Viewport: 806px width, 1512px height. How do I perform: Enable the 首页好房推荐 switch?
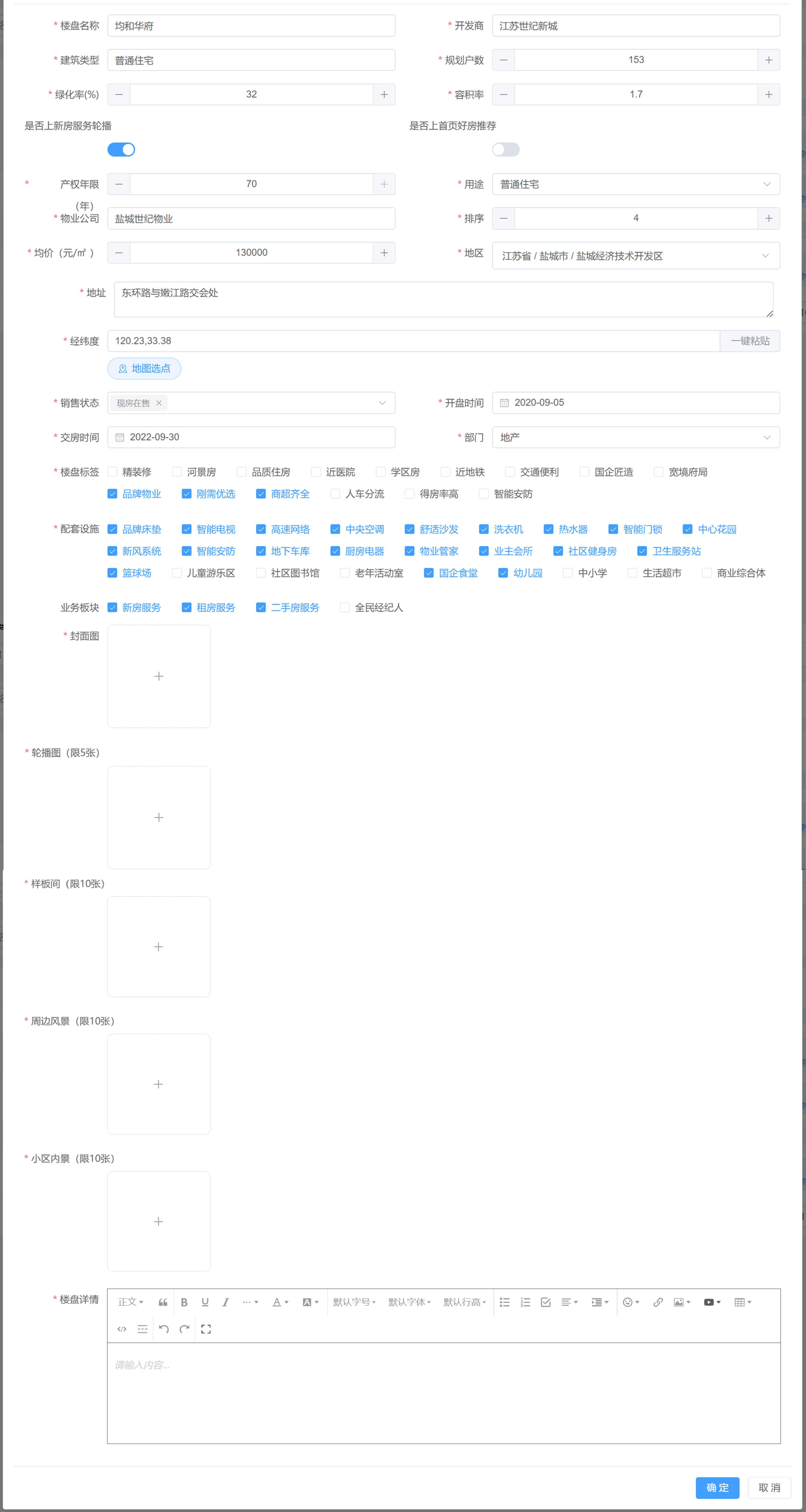pyautogui.click(x=506, y=150)
